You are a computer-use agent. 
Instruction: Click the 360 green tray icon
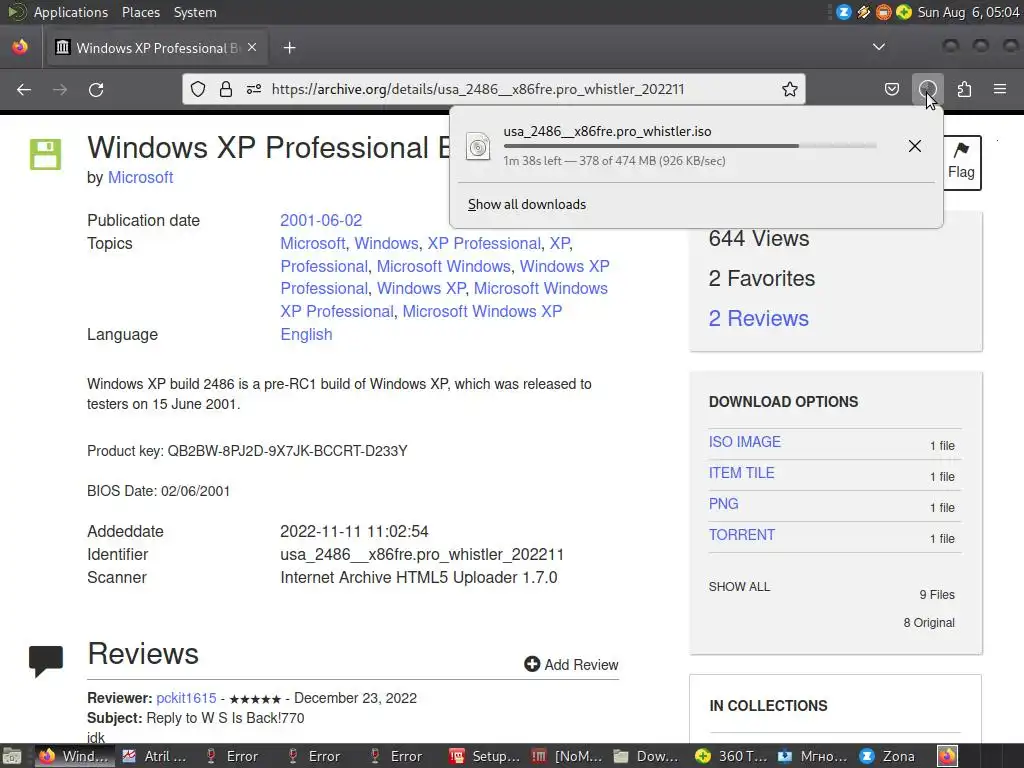(904, 12)
